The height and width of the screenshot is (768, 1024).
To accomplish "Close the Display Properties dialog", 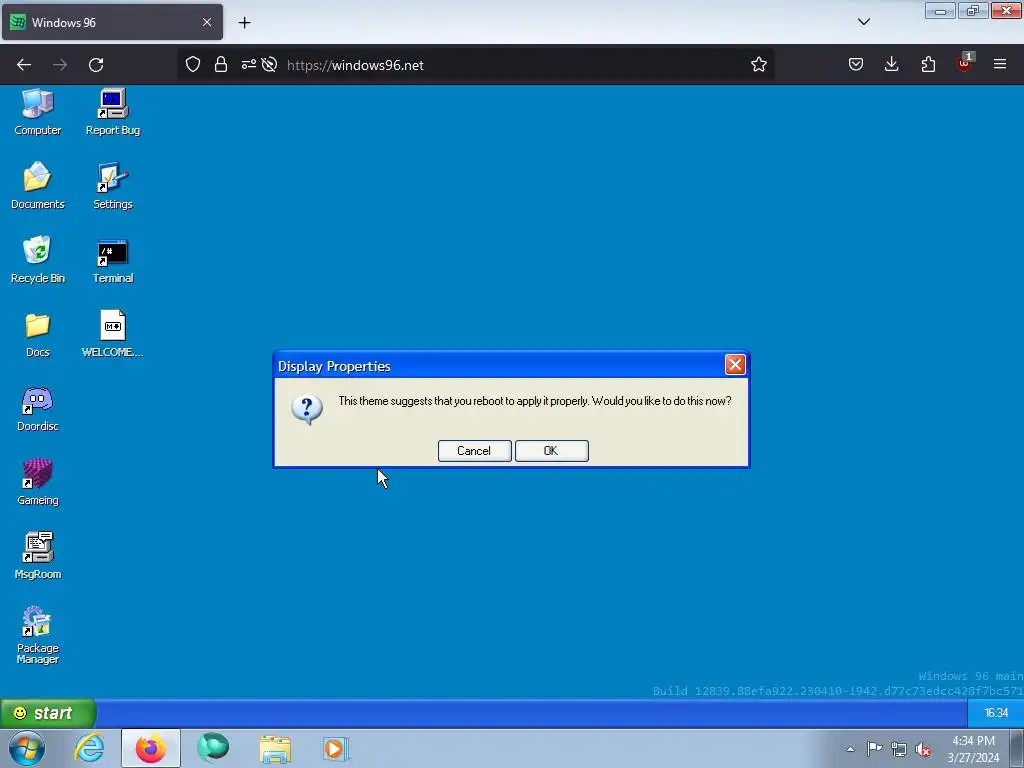I will (x=735, y=364).
